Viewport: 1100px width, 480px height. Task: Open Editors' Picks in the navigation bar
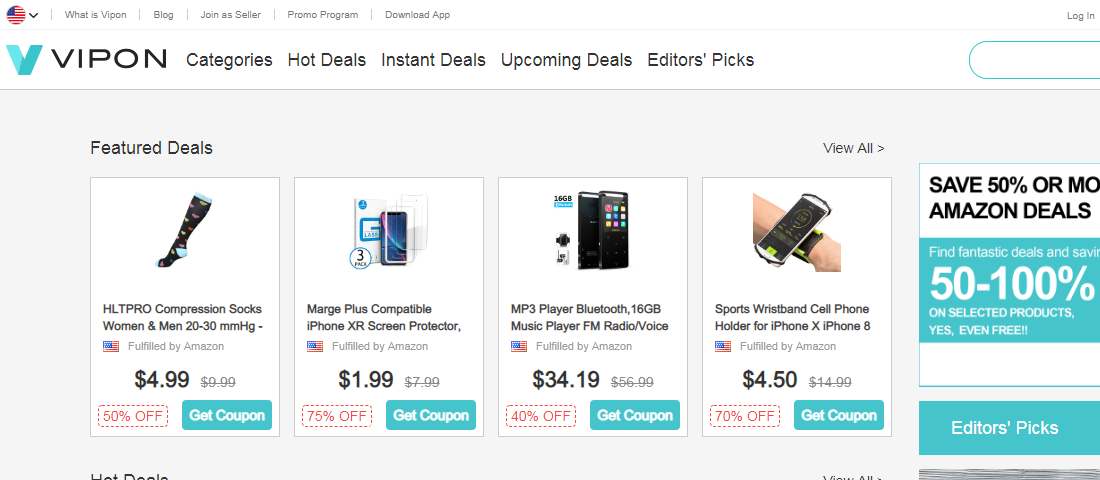click(x=700, y=60)
